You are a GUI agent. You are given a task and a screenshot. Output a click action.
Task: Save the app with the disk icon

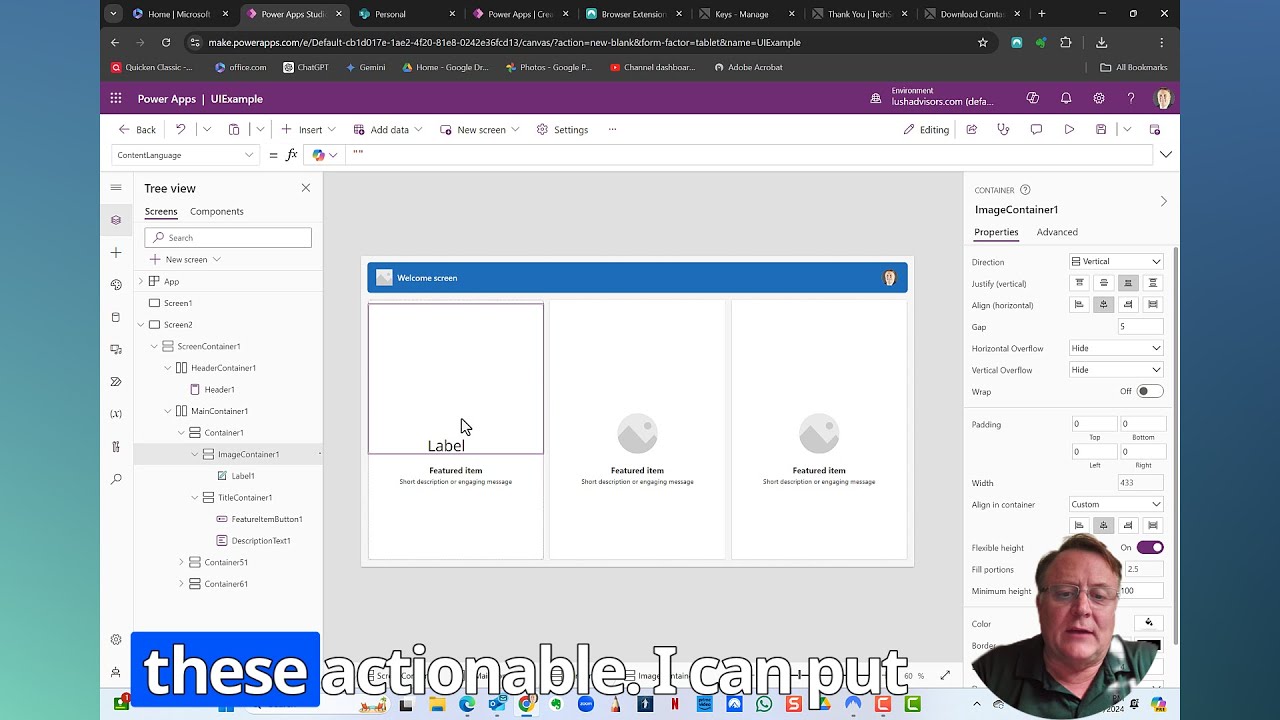pyautogui.click(x=1101, y=129)
